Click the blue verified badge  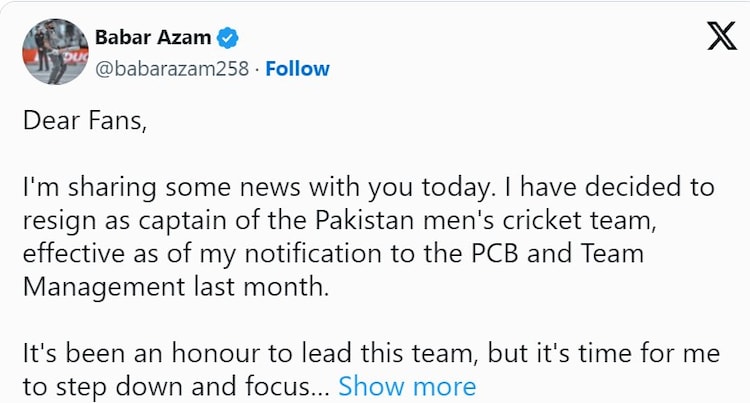click(229, 38)
